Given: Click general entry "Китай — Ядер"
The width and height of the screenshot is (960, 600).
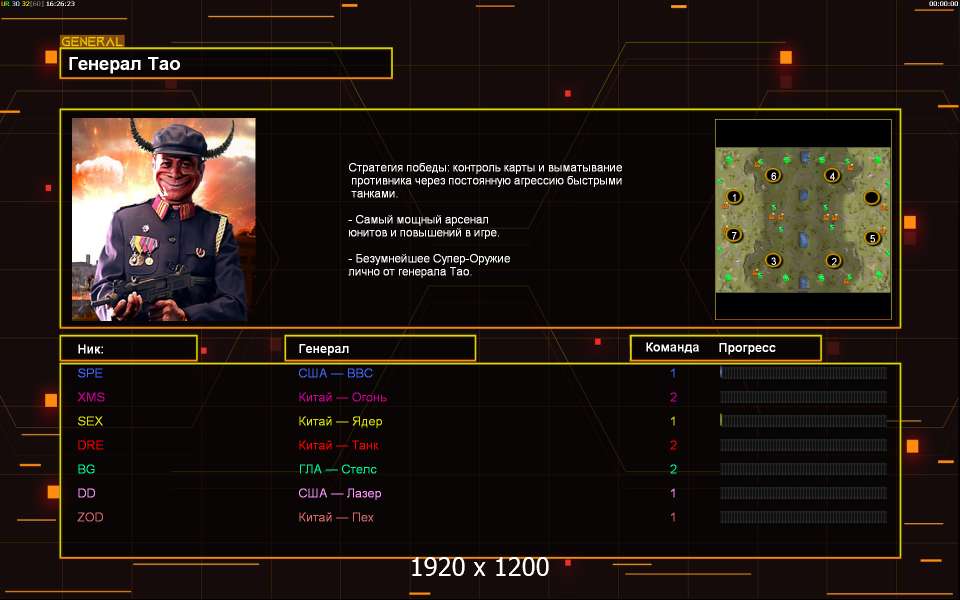Looking at the screenshot, I should [x=340, y=421].
